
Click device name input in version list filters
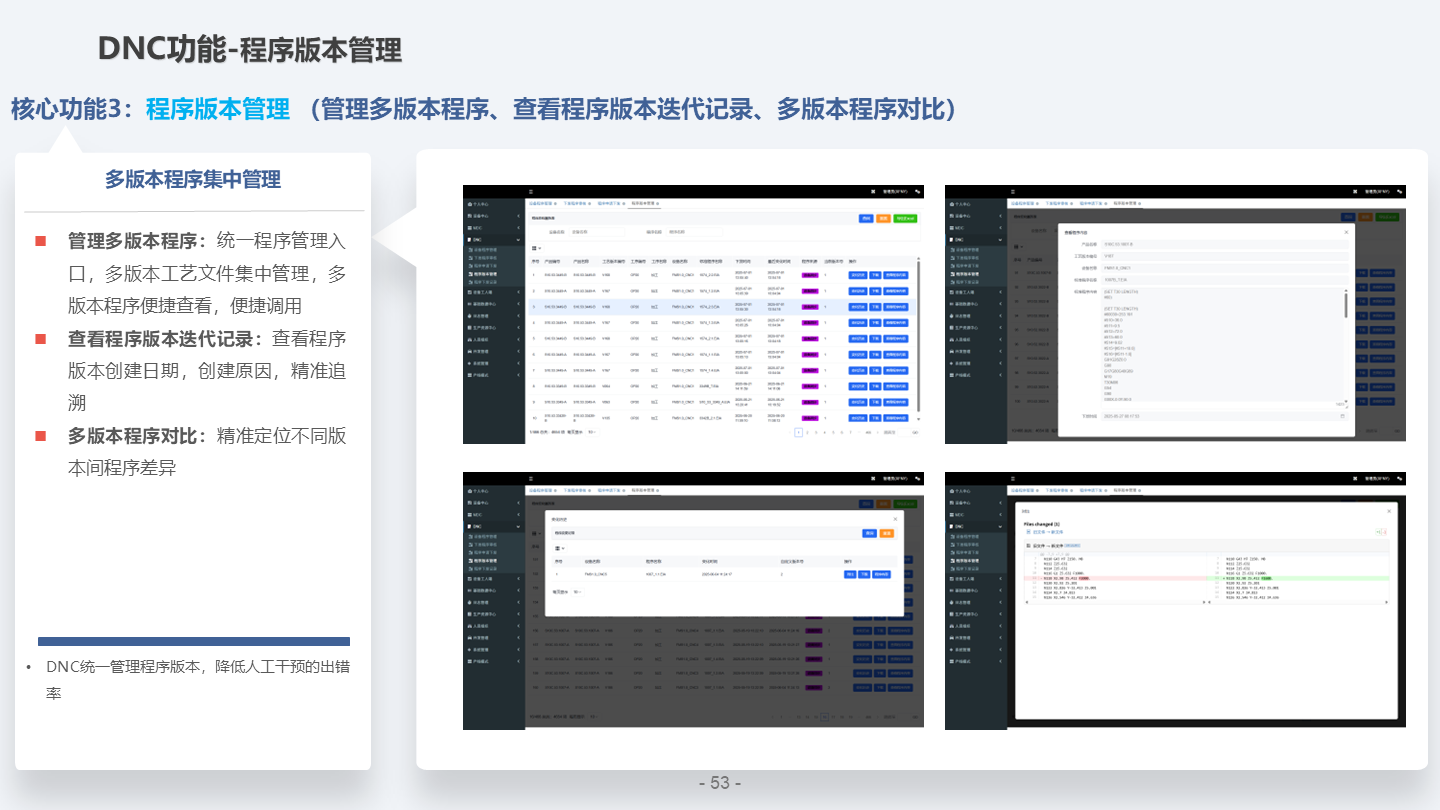click(597, 232)
